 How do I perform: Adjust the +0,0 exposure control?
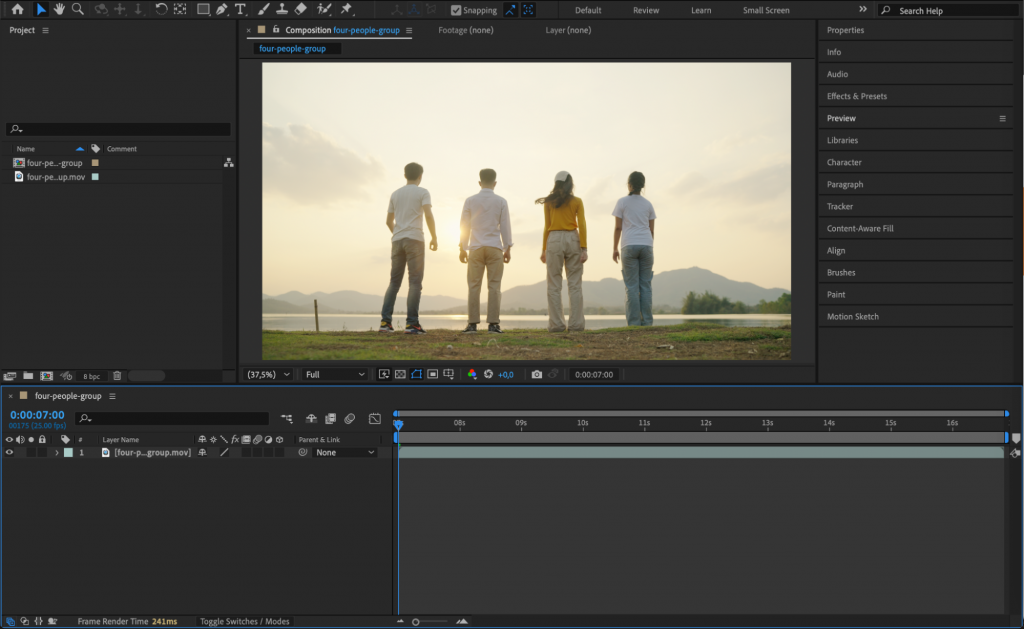[505, 374]
